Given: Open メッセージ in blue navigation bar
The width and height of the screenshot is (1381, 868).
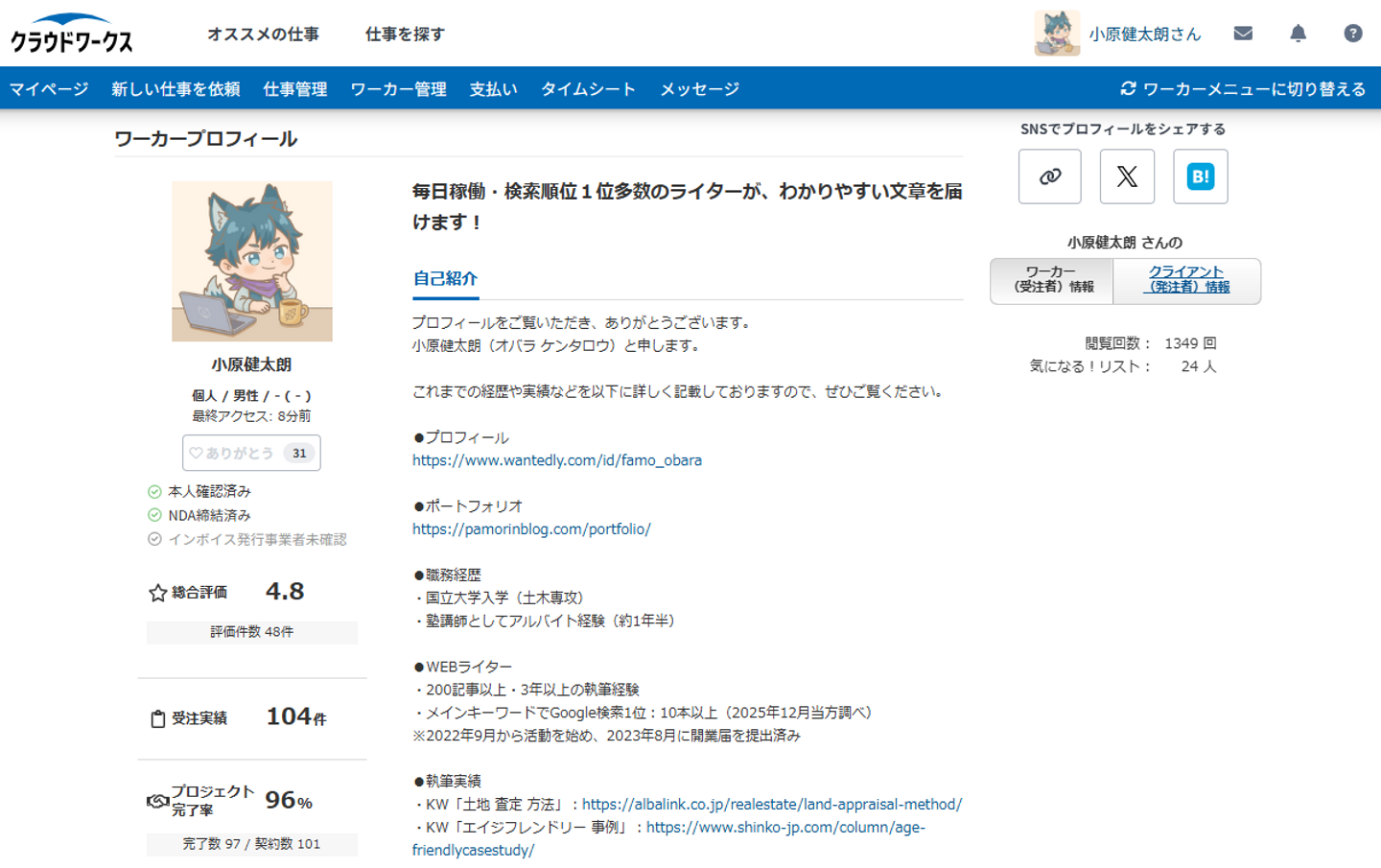Looking at the screenshot, I should click(699, 89).
